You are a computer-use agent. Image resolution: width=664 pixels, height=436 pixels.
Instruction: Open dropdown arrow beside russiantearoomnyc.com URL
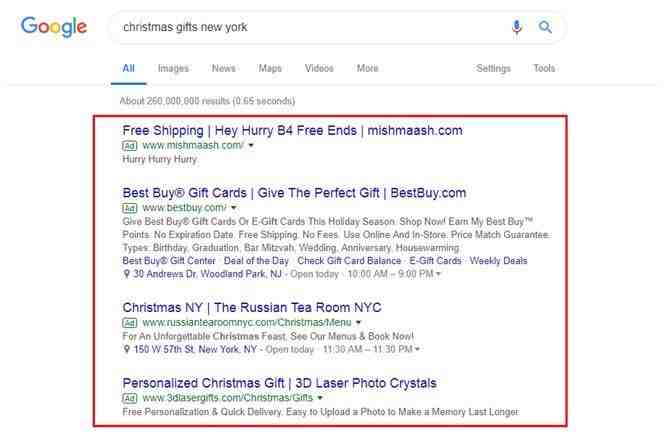pos(359,323)
